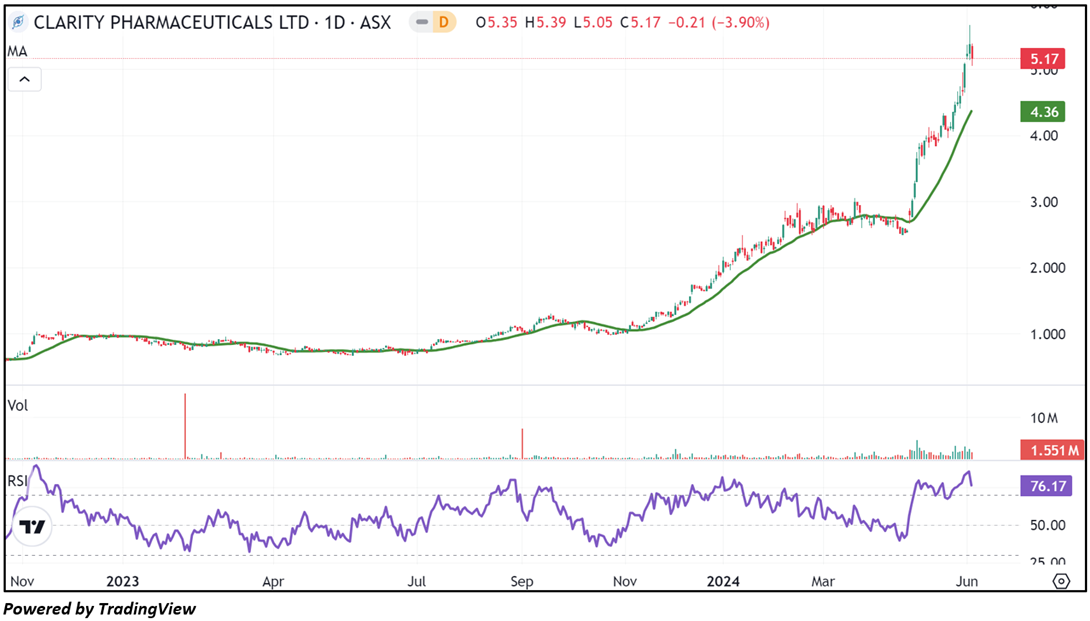The width and height of the screenshot is (1090, 621).
Task: Click the green 4.36 moving average tag
Action: point(1043,111)
